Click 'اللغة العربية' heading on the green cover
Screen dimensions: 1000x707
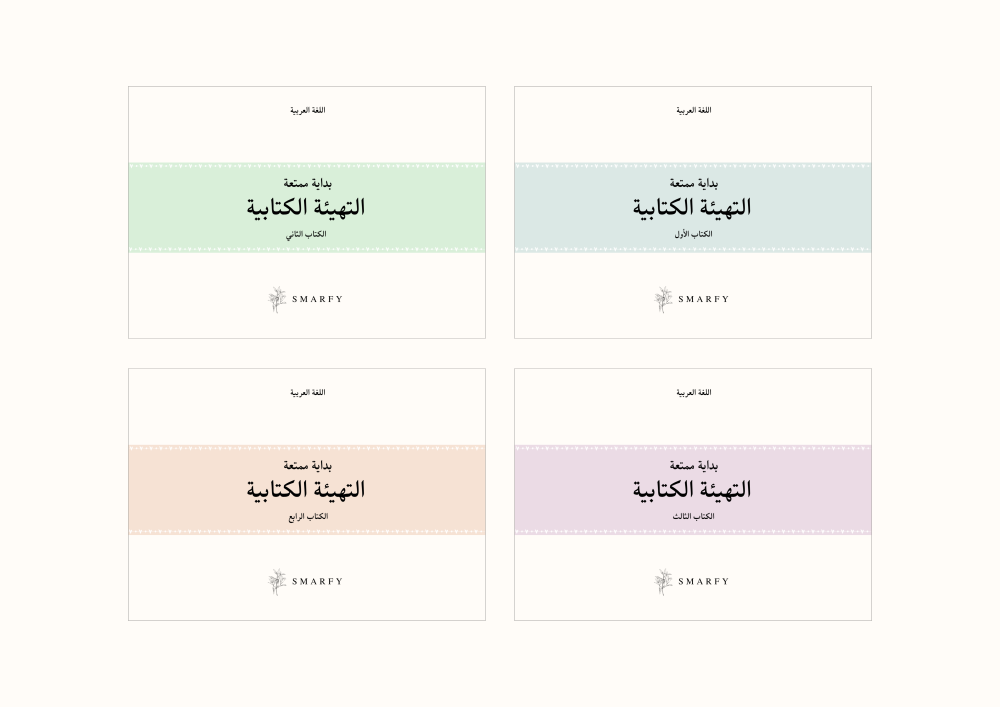coord(307,110)
